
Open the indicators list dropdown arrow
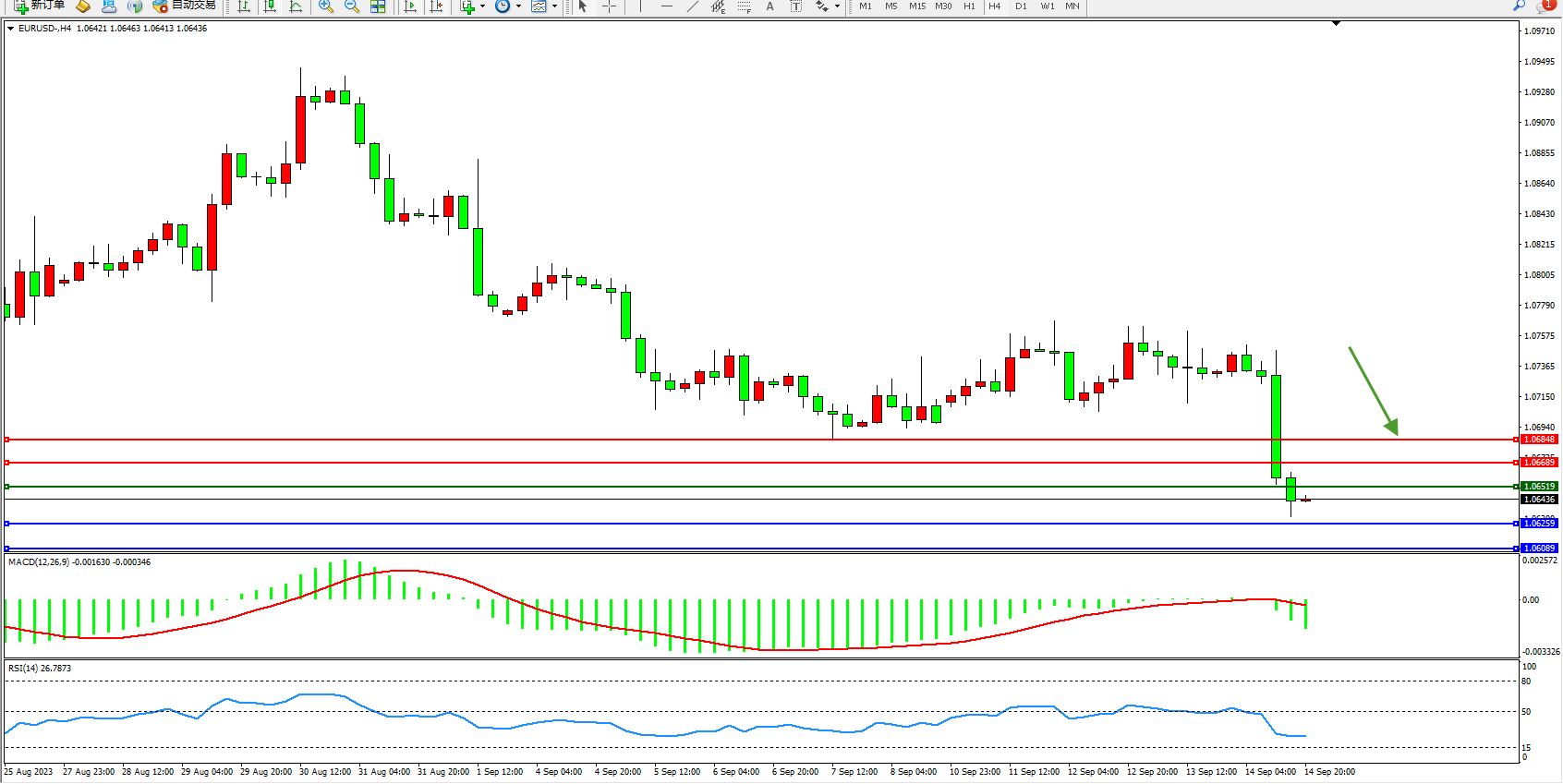[482, 6]
